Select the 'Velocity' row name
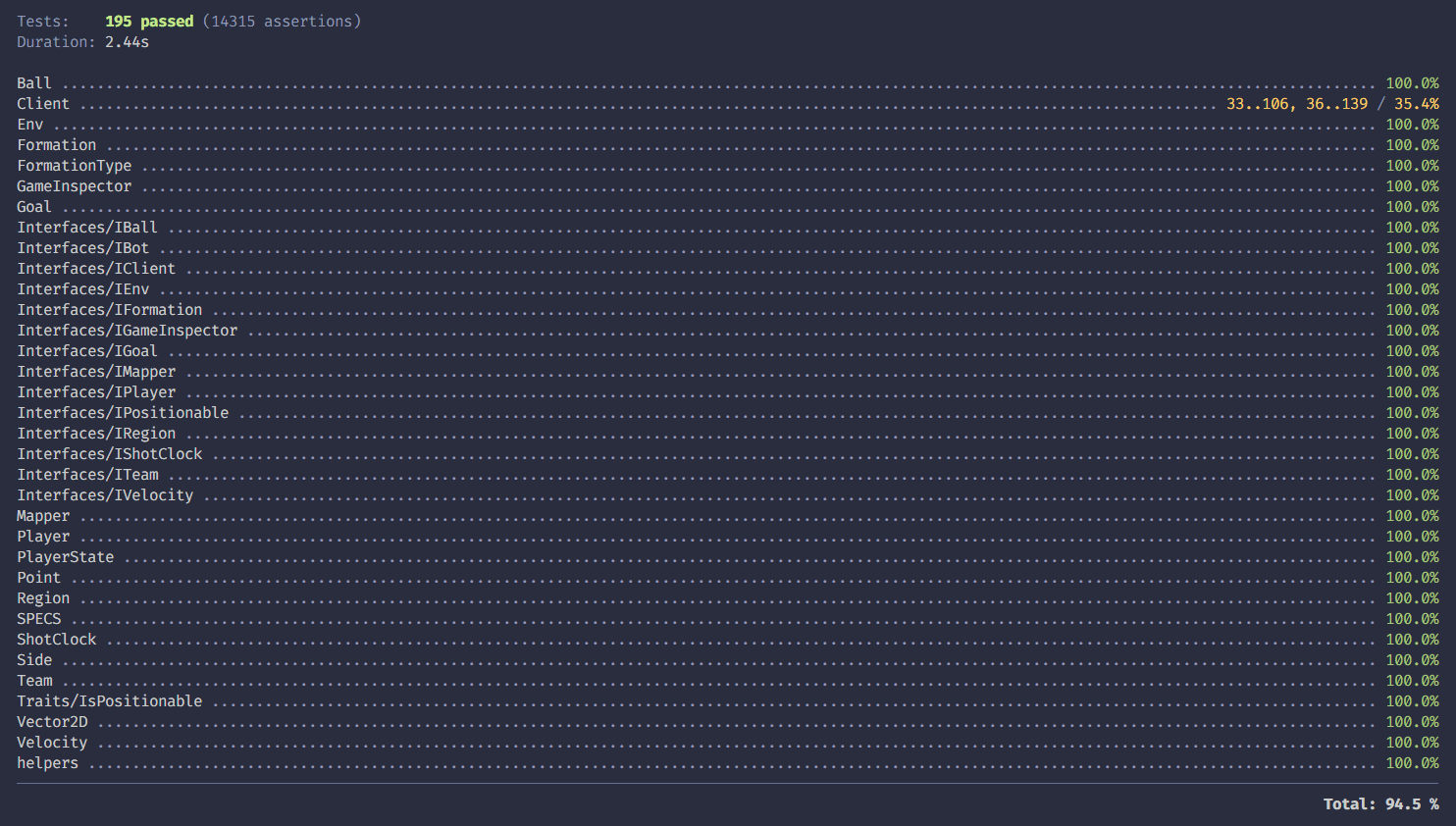 tap(52, 743)
